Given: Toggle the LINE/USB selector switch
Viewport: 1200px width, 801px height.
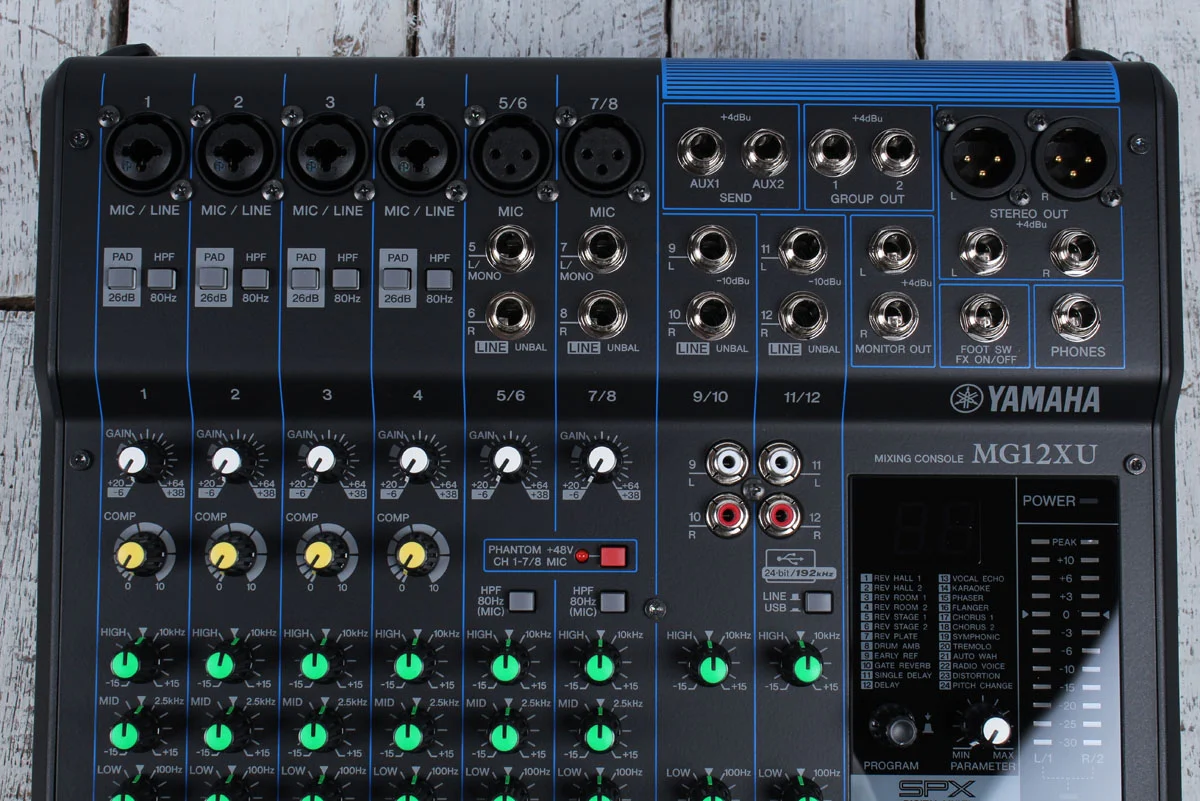Looking at the screenshot, I should 818,601.
